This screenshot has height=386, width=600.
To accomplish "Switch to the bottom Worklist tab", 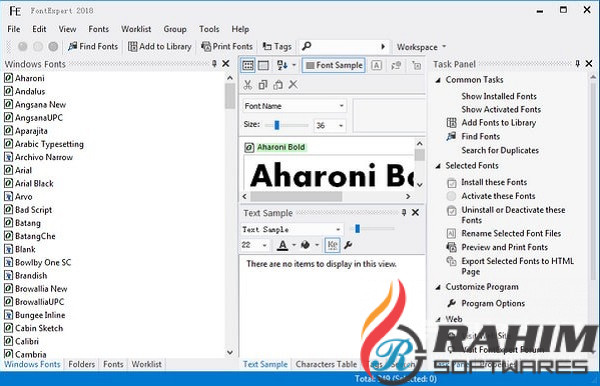I will (x=147, y=364).
